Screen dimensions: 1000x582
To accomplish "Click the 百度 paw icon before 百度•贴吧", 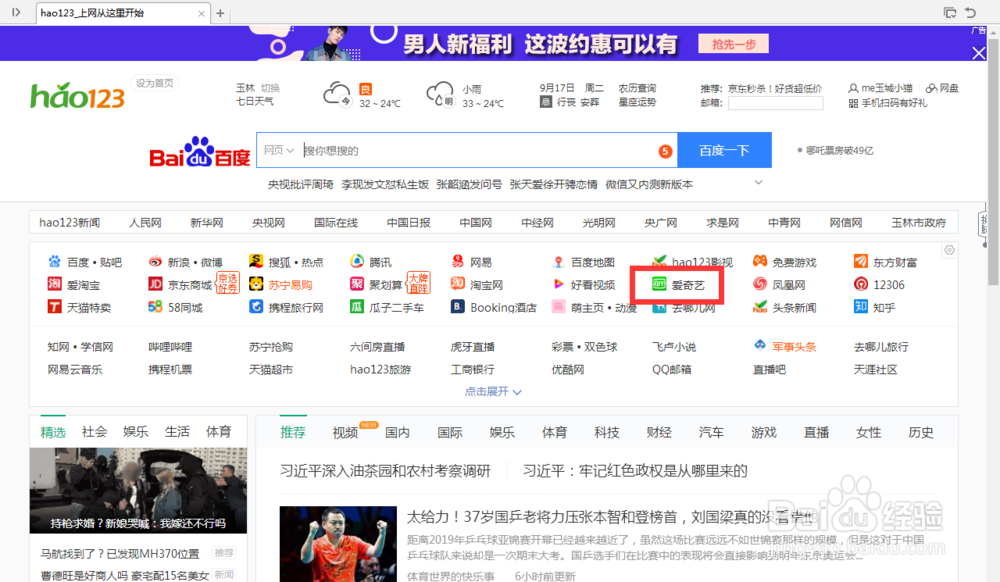I will click(x=54, y=261).
